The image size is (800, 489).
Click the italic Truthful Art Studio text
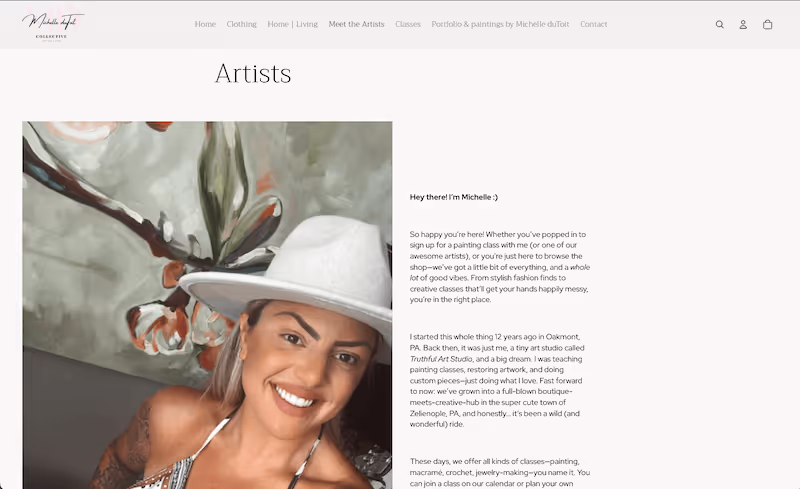[441, 359]
